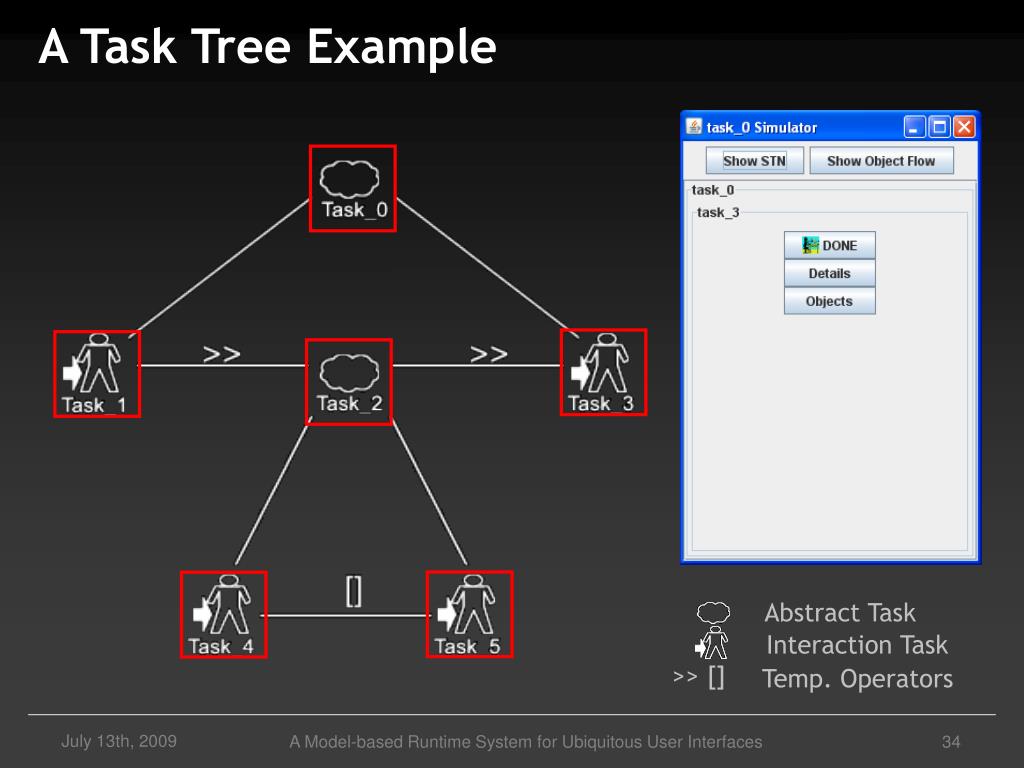Image resolution: width=1024 pixels, height=768 pixels.
Task: Select the Task_5 interaction task node
Action: tap(469, 614)
